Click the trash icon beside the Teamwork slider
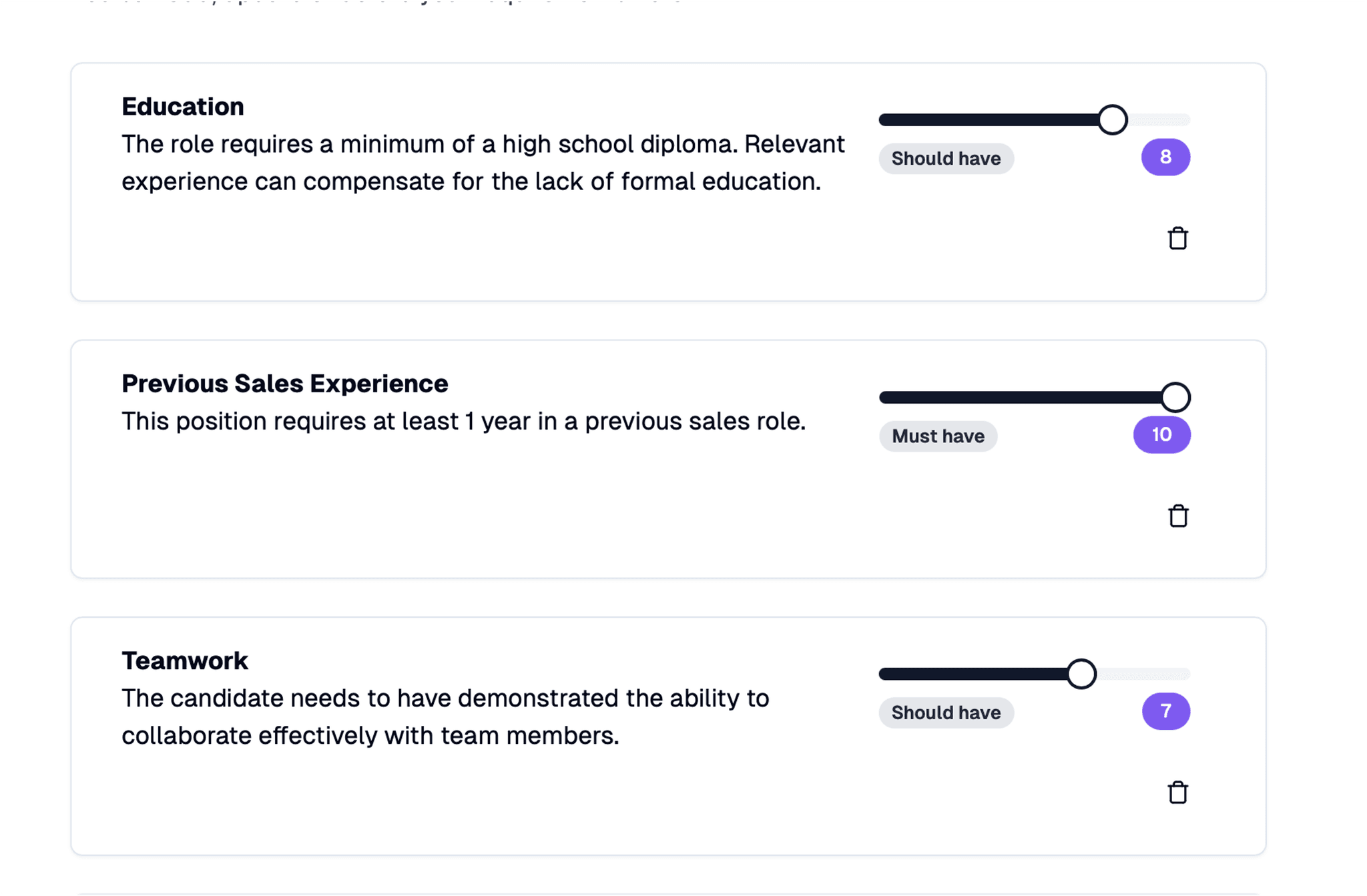 pyautogui.click(x=1177, y=793)
